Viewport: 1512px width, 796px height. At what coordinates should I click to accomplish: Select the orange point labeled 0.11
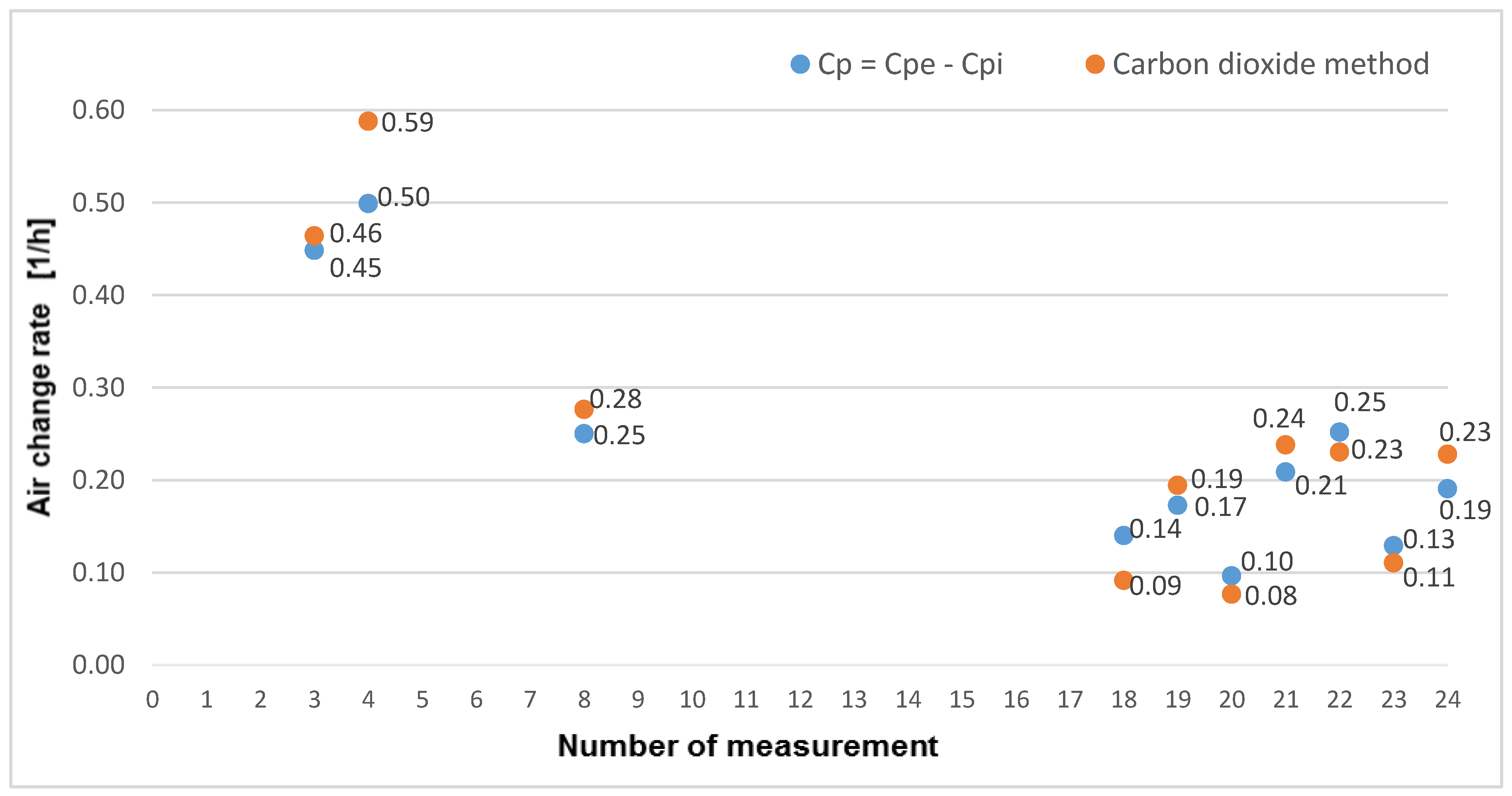click(x=1393, y=563)
